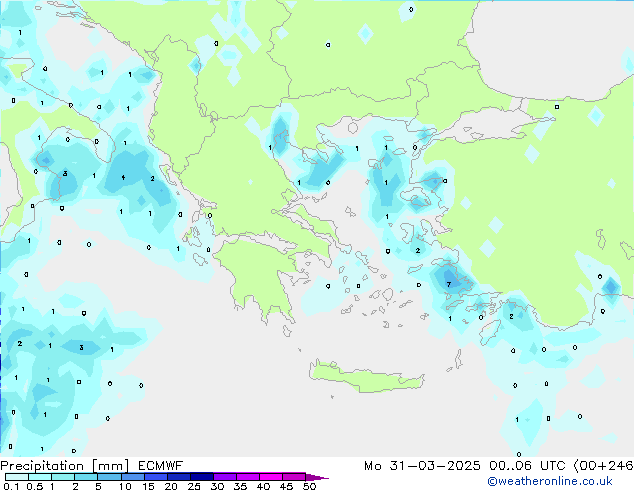Click the 45–50 mm legend color swatch

[294, 477]
